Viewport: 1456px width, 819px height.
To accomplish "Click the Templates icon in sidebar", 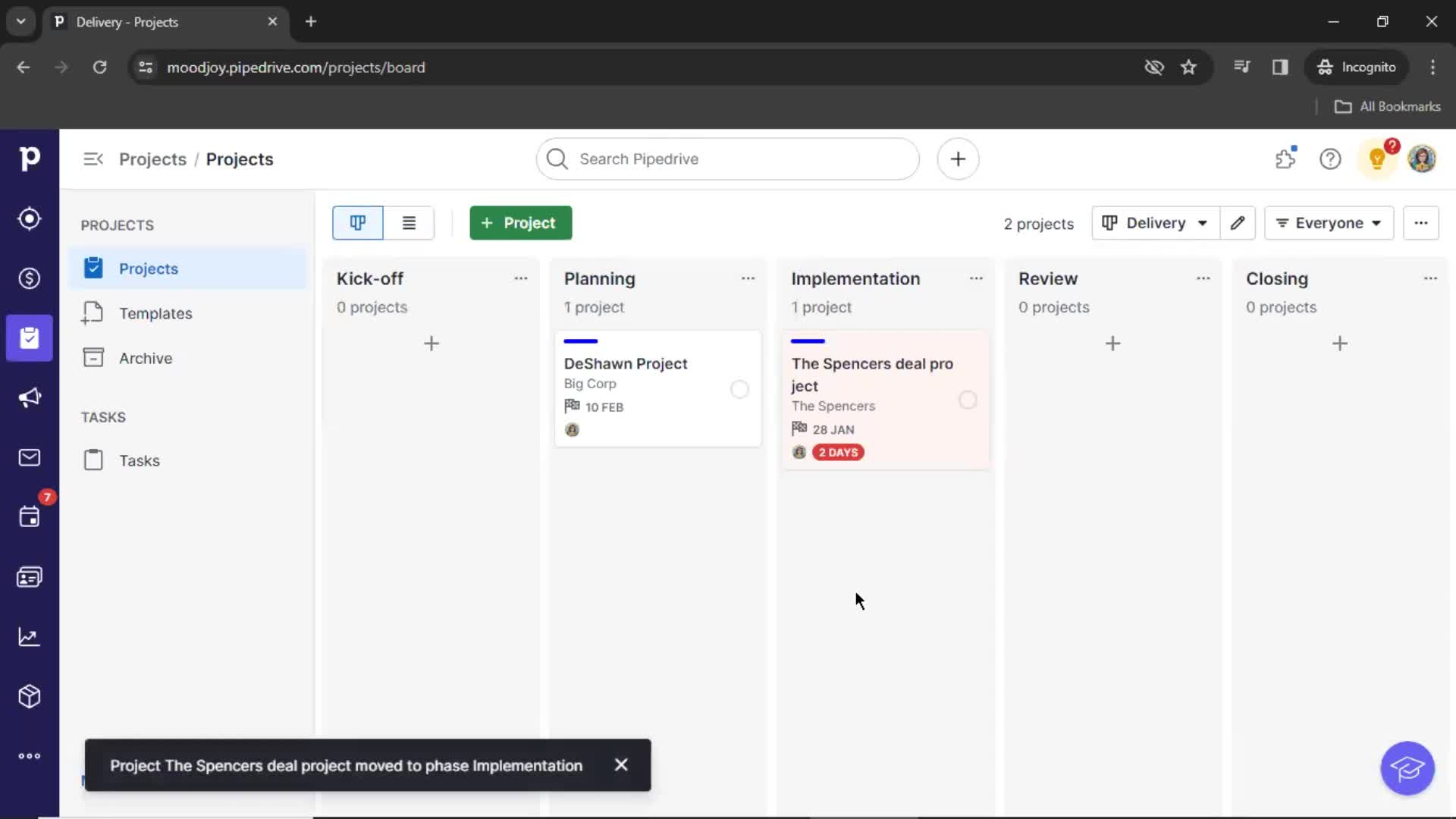I will click(93, 313).
